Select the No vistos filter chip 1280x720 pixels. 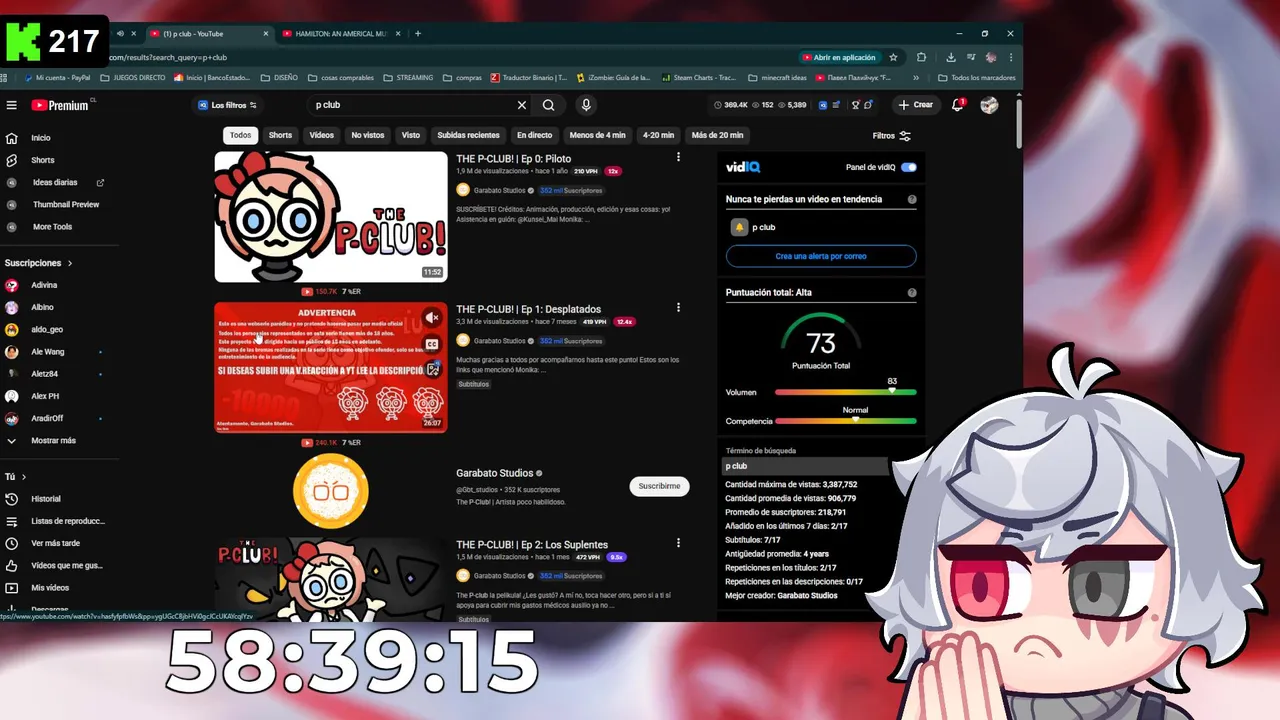click(367, 135)
